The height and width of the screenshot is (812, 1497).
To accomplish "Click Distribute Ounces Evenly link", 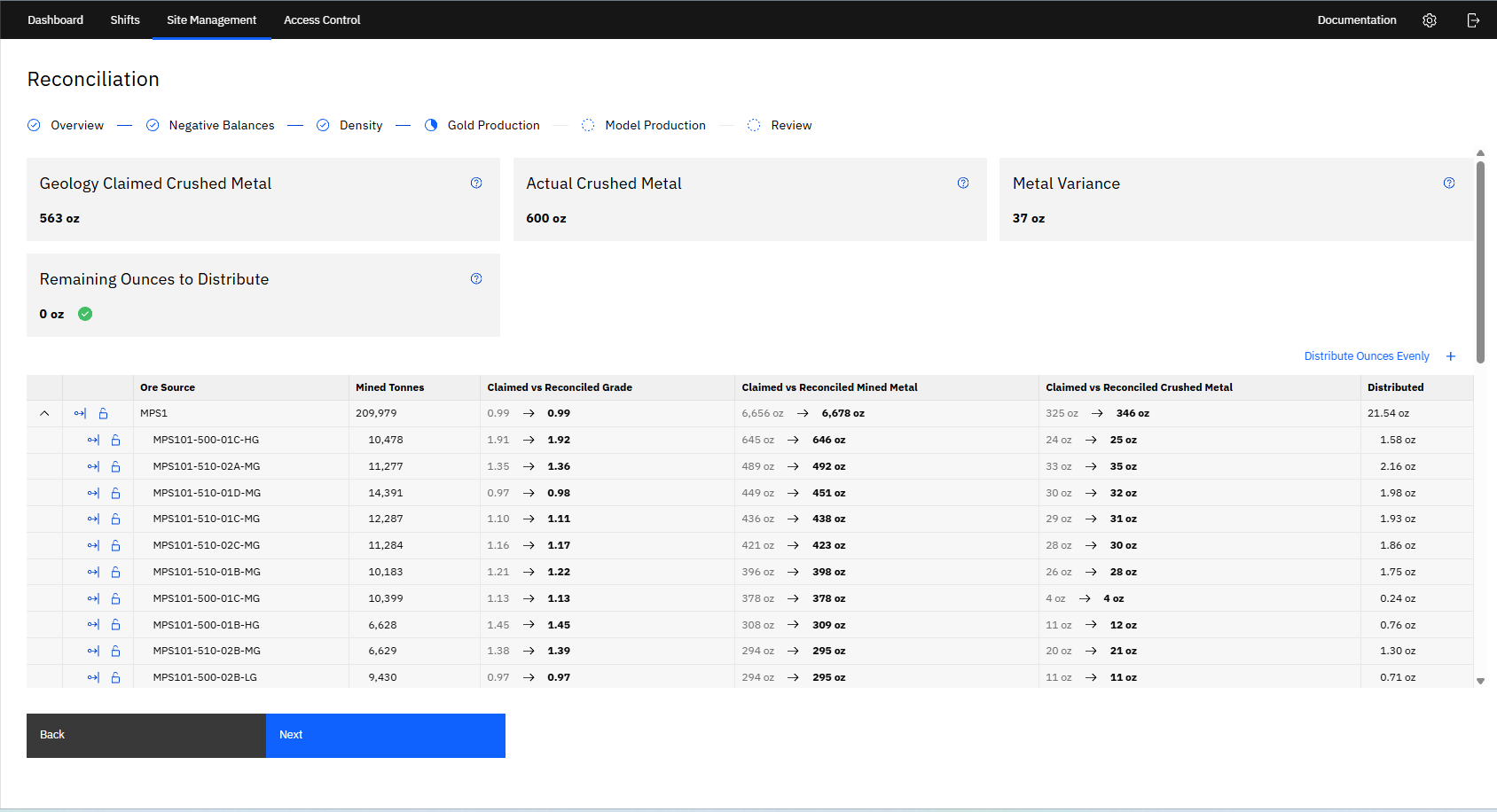I will (1366, 356).
